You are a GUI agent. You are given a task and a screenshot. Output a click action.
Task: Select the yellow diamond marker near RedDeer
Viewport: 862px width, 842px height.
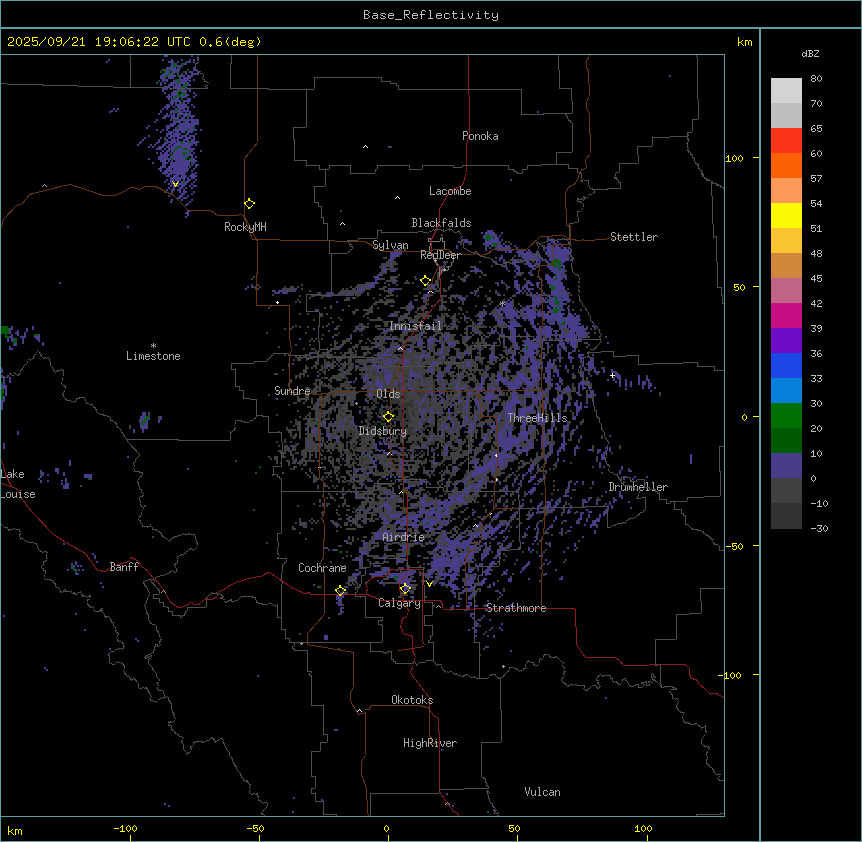pos(425,281)
